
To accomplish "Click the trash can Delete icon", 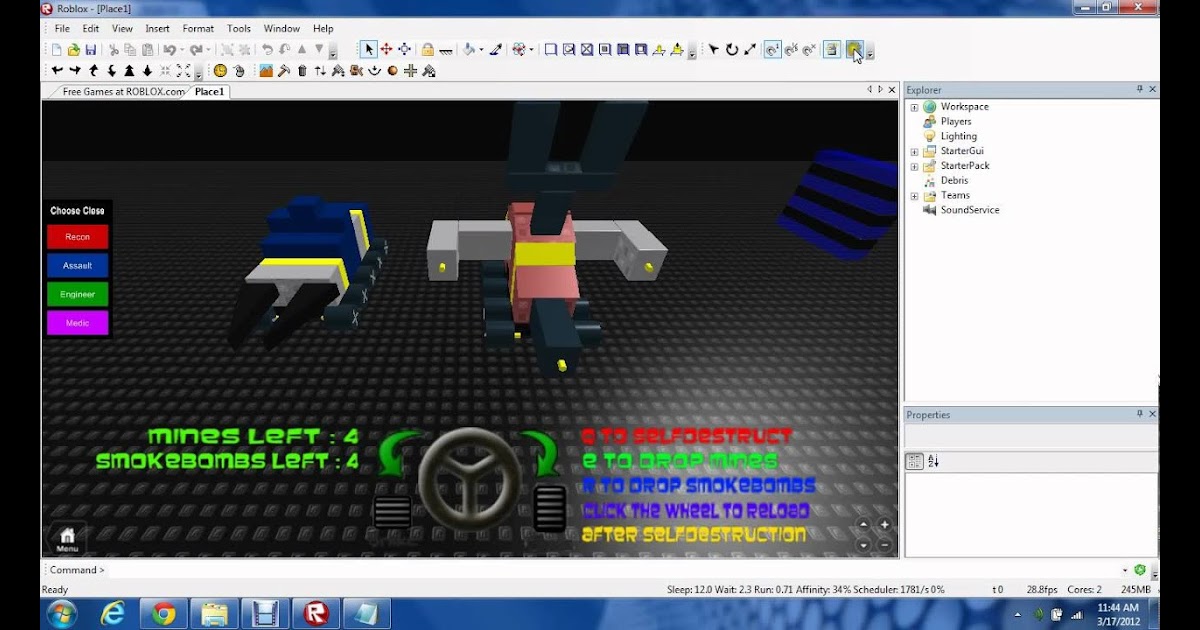I will 302,71.
